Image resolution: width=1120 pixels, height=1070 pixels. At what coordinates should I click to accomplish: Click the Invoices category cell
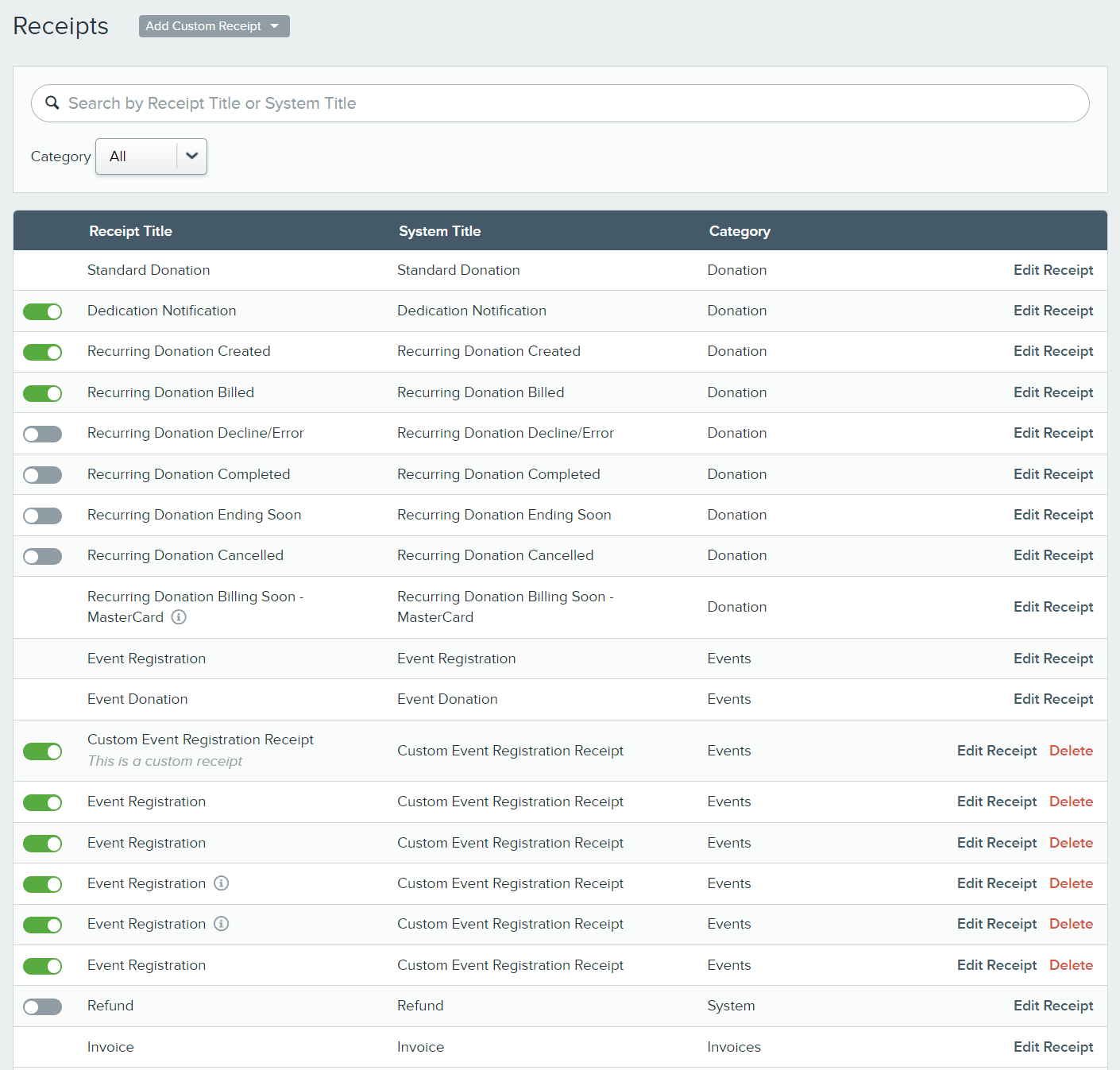(734, 1047)
